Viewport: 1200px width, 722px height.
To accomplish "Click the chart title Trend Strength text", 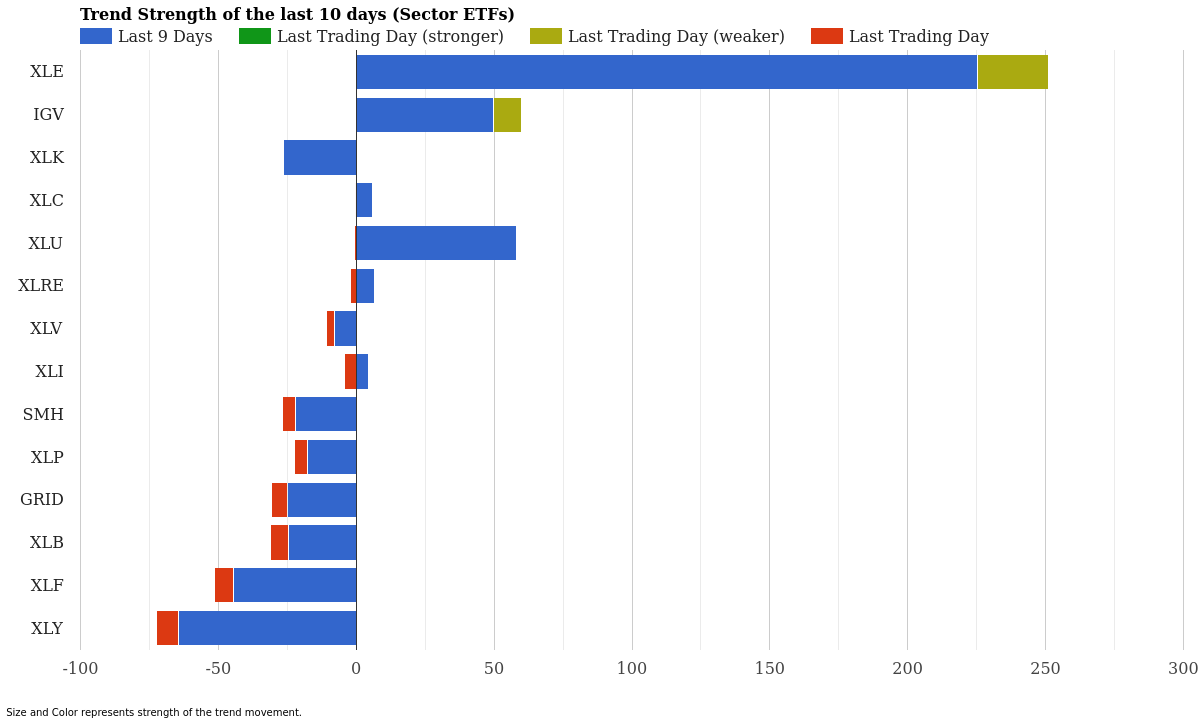I will [297, 15].
